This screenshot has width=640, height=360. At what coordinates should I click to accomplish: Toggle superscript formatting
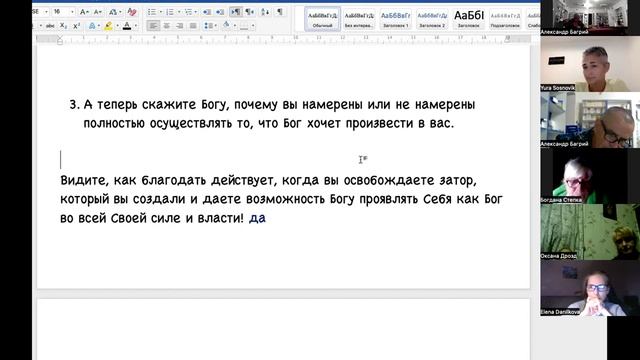[76, 26]
